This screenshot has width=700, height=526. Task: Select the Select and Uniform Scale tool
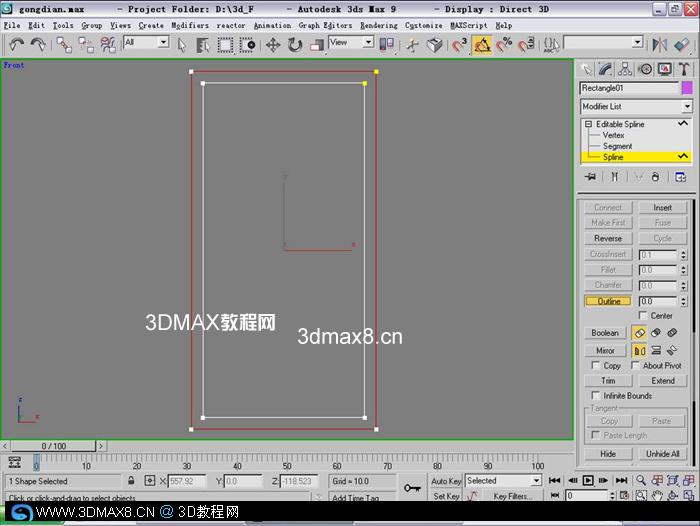pos(317,45)
